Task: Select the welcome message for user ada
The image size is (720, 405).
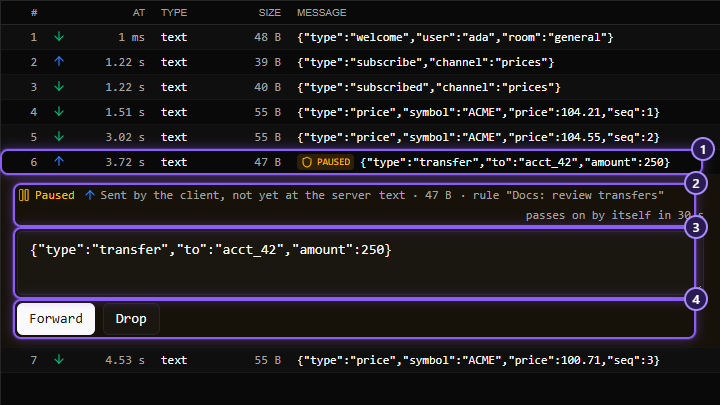Action: point(455,37)
